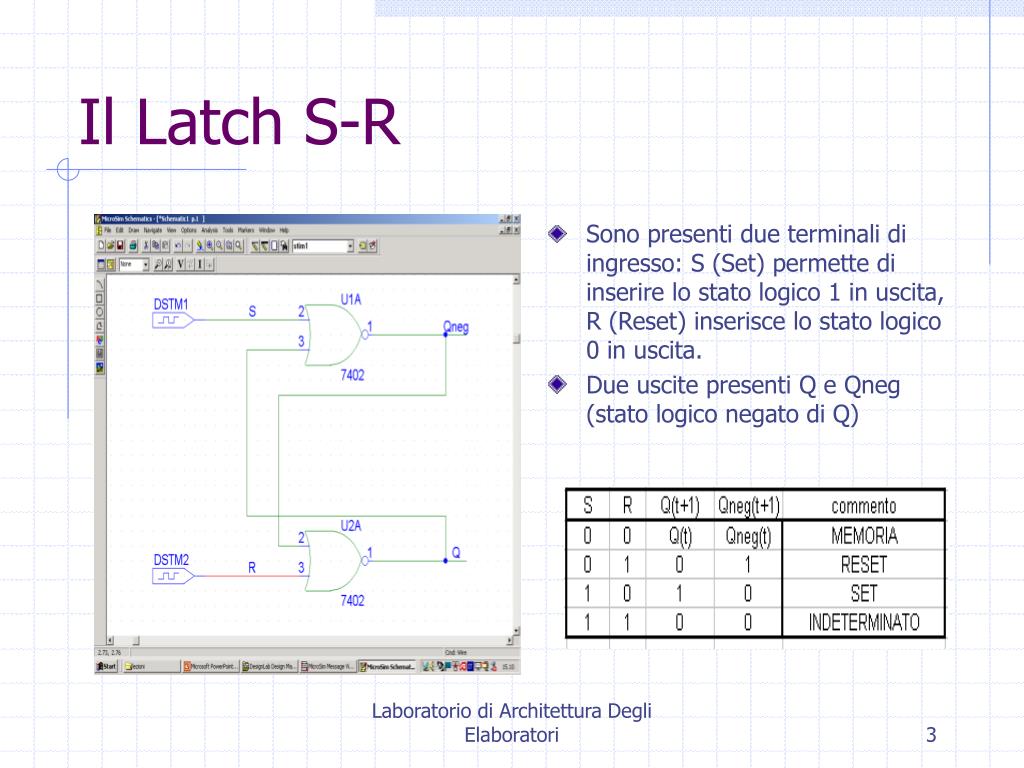Click the Setup Analysis icon
Screen dimensions: 1024x768
[x=101, y=264]
